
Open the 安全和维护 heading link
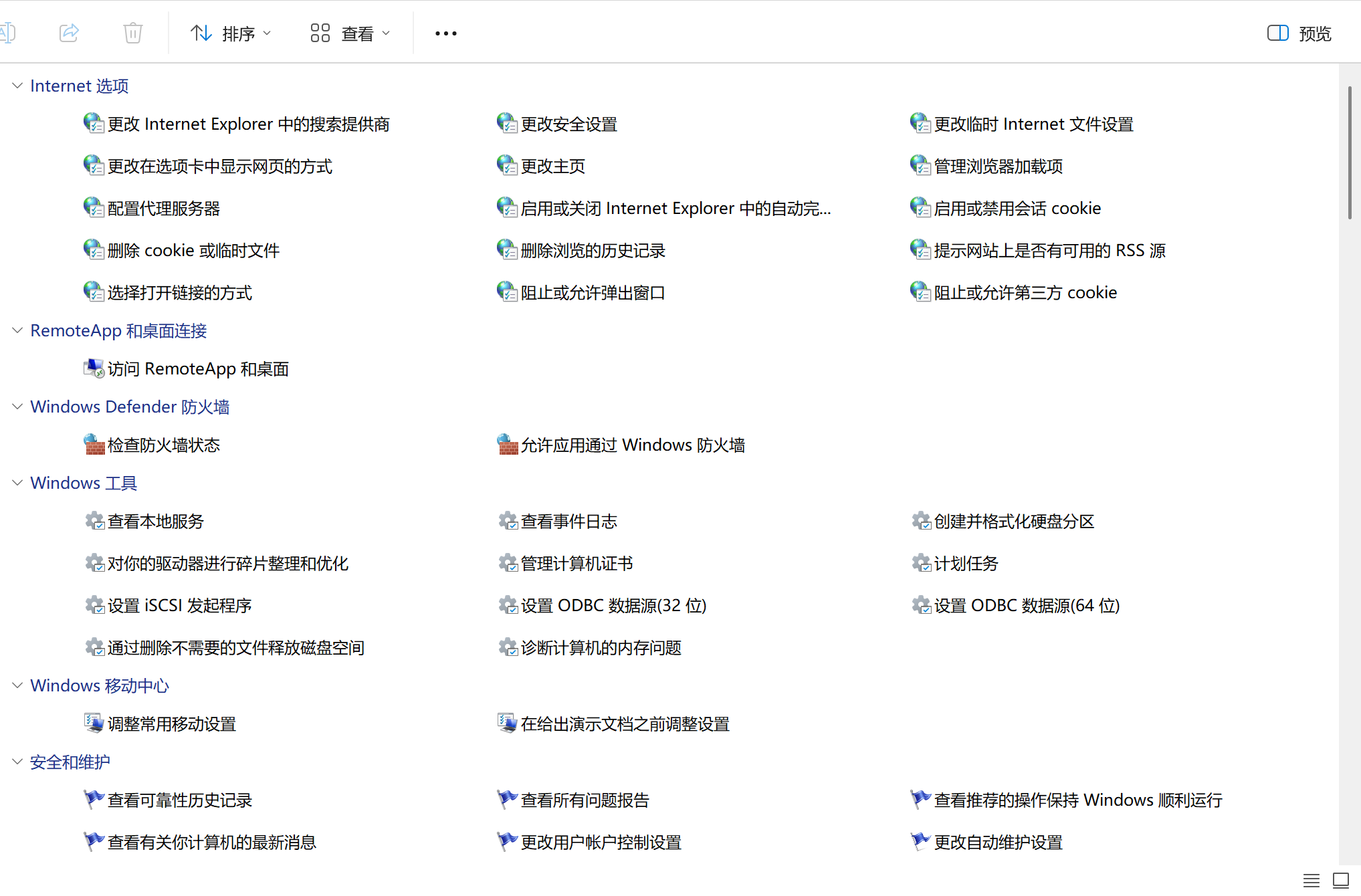pyautogui.click(x=70, y=762)
